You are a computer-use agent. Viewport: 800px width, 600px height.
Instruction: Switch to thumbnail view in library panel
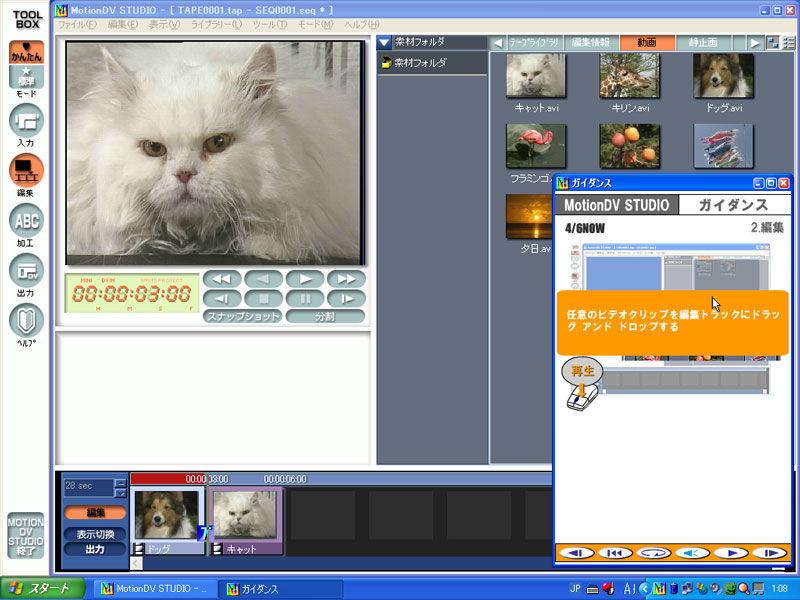(772, 42)
